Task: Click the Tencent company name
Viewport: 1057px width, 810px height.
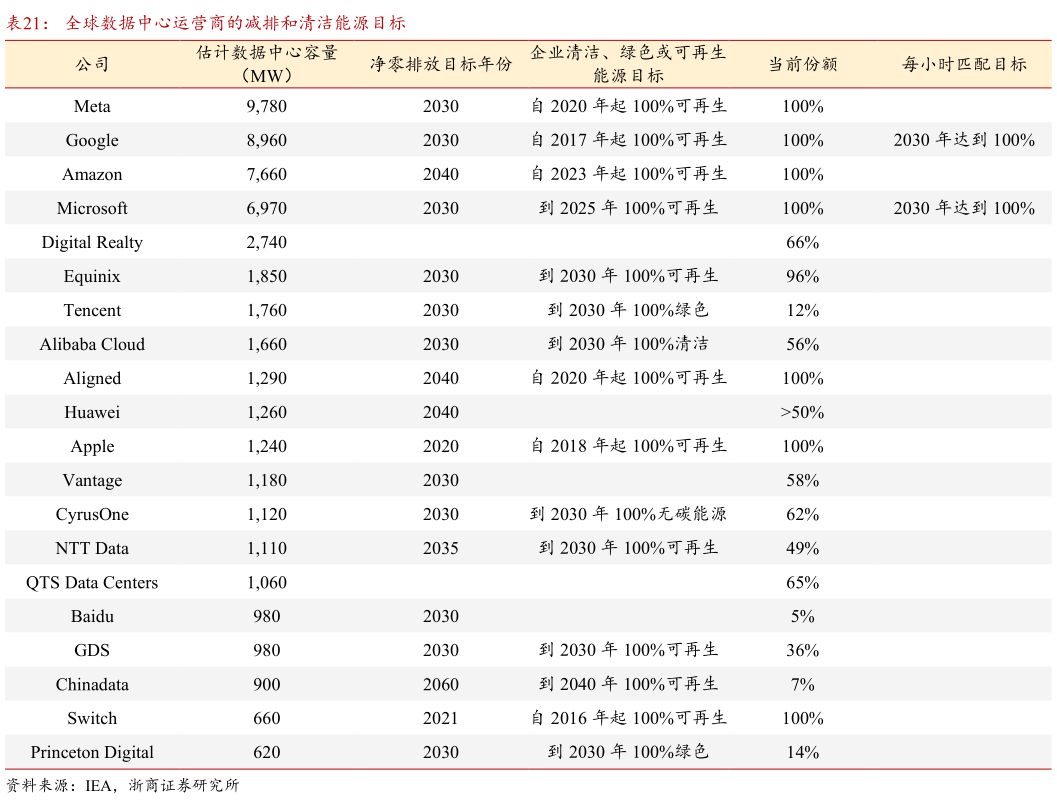Action: click(x=92, y=311)
